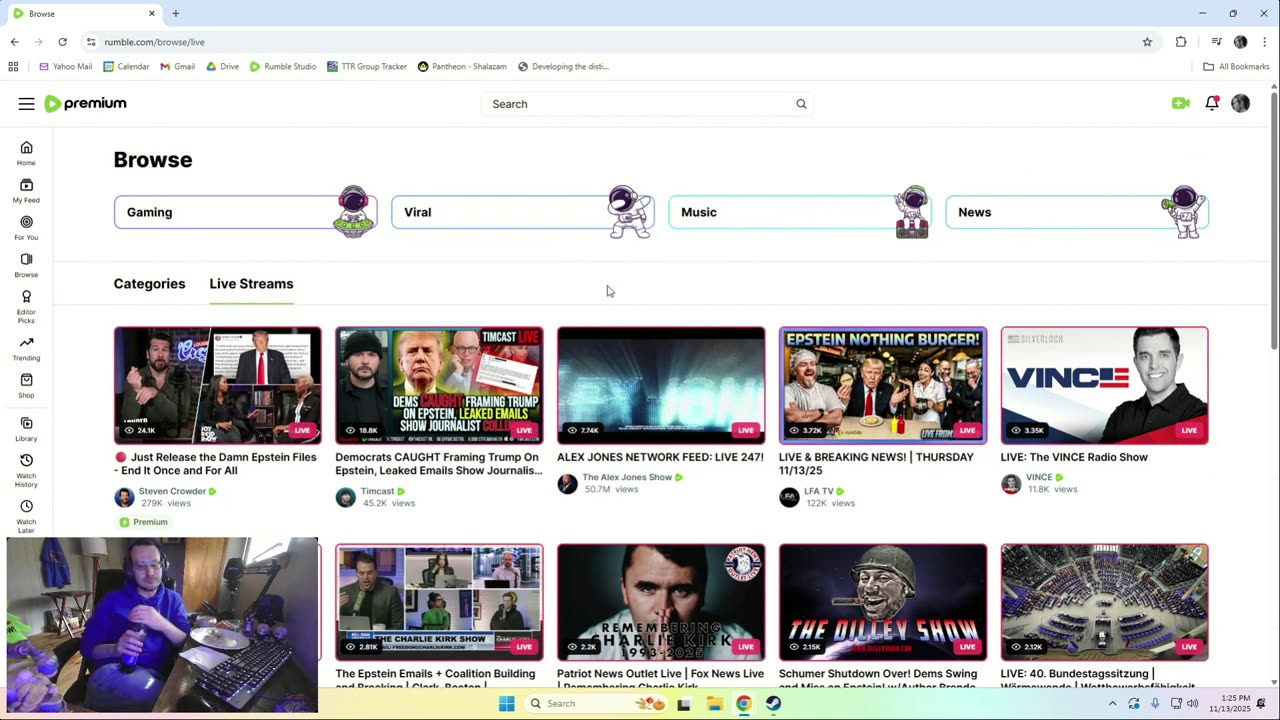1280x720 pixels.
Task: Open the hamburger menu beside Rumble logo
Action: click(x=26, y=104)
